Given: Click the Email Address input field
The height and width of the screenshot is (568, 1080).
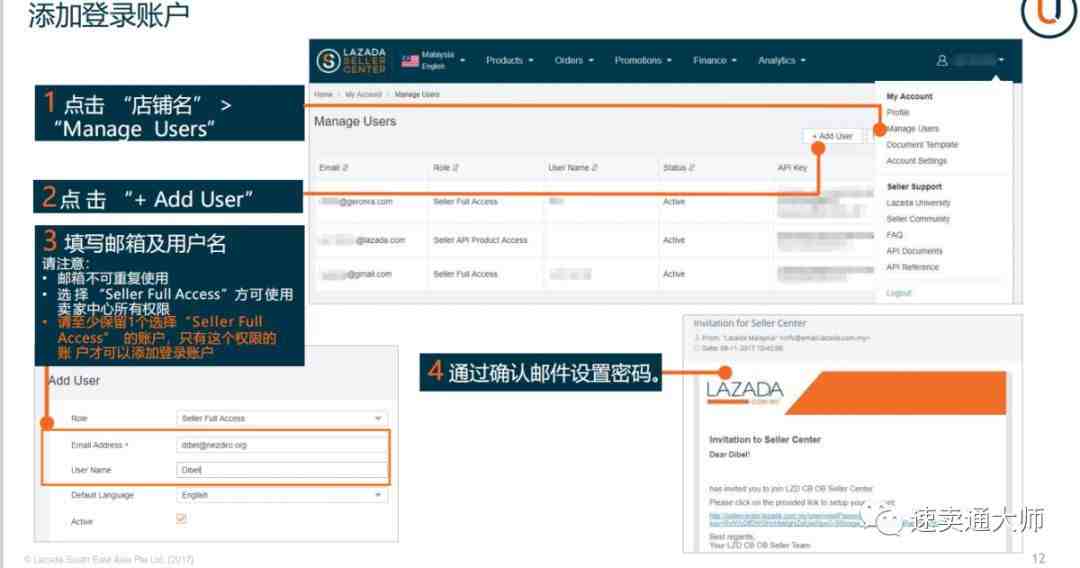Looking at the screenshot, I should pyautogui.click(x=282, y=445).
